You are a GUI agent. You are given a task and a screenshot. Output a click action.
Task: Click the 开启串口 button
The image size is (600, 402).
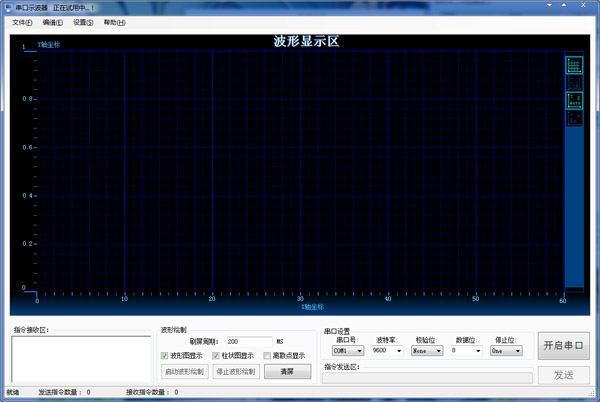click(563, 346)
